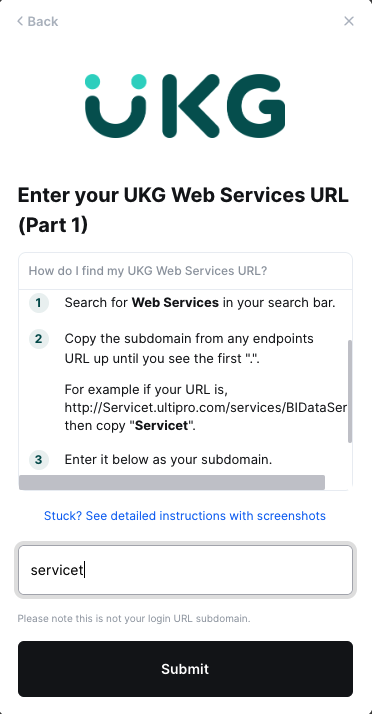372x714 pixels.
Task: Click the bold "Web Services" text in step 1
Action: [175, 302]
